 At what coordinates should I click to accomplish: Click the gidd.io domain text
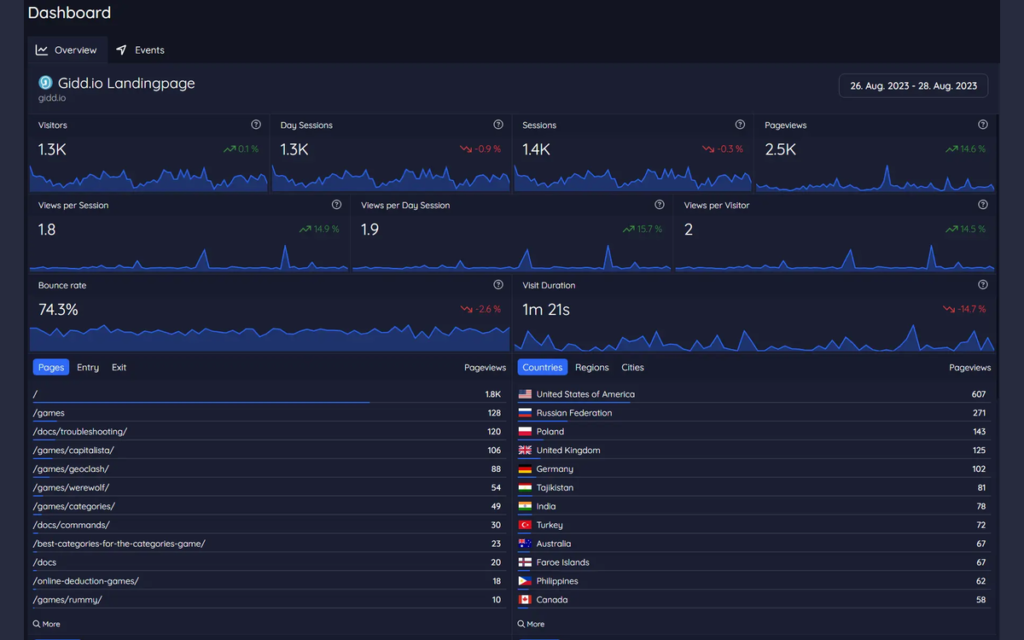coord(52,98)
